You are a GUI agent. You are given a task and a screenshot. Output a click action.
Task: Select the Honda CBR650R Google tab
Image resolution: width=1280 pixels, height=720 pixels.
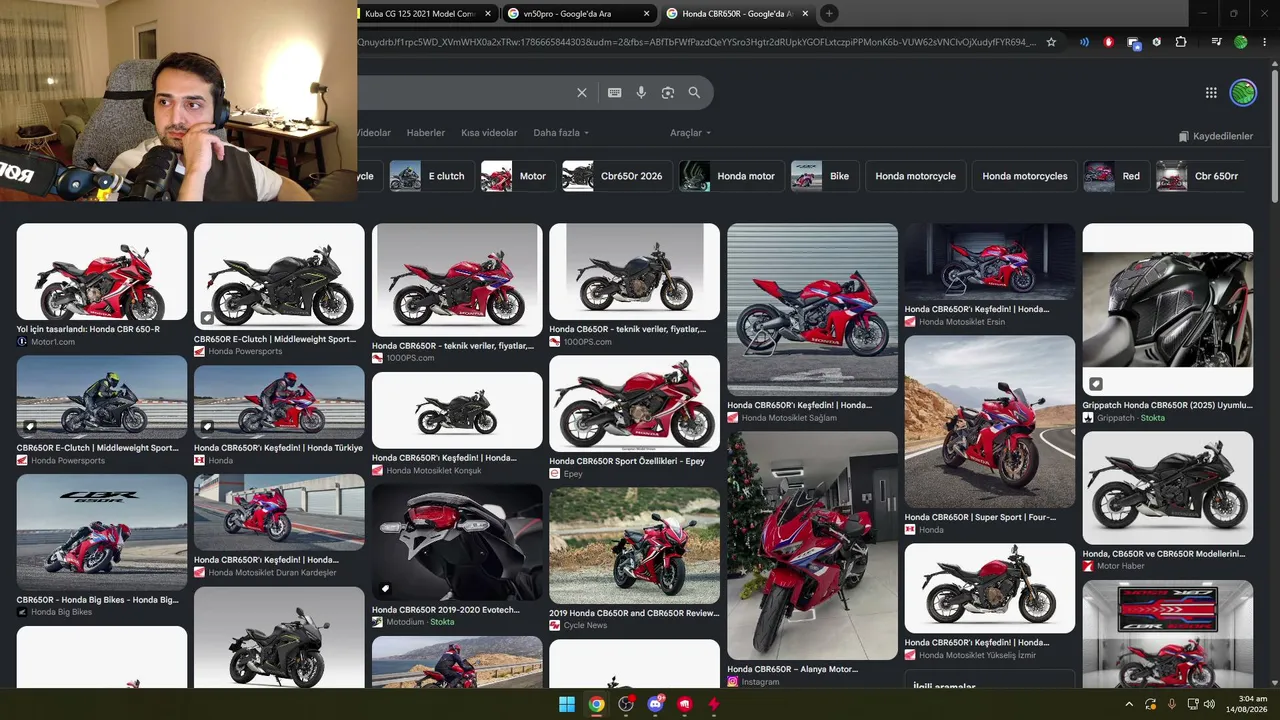736,13
